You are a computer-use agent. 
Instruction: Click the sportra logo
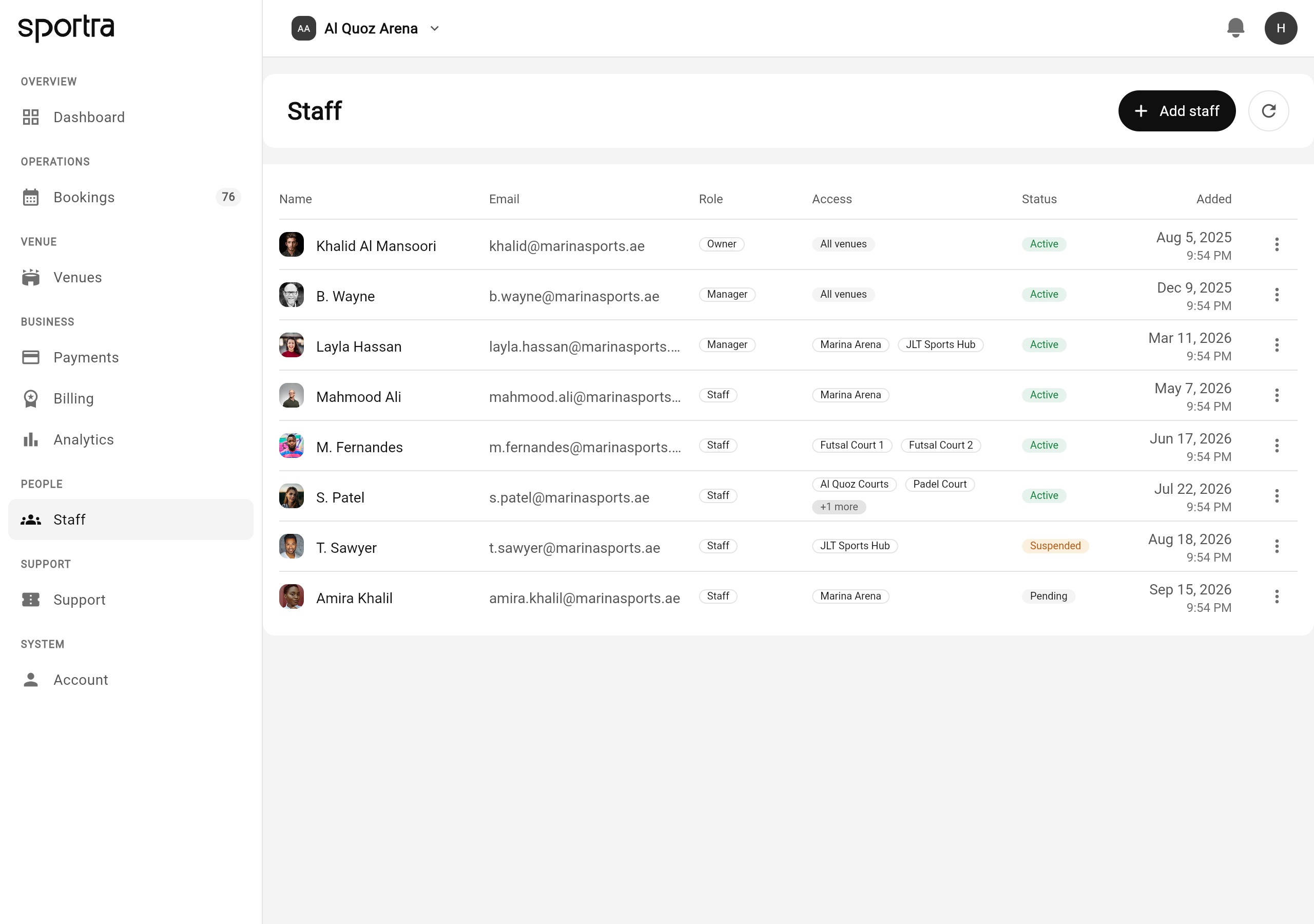pyautogui.click(x=66, y=28)
